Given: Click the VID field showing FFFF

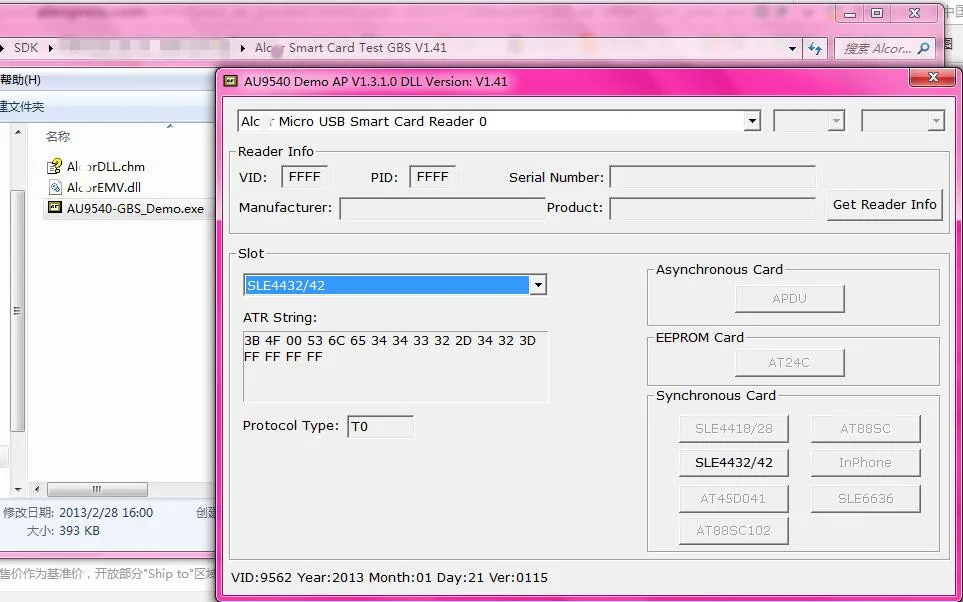Looking at the screenshot, I should point(305,177).
